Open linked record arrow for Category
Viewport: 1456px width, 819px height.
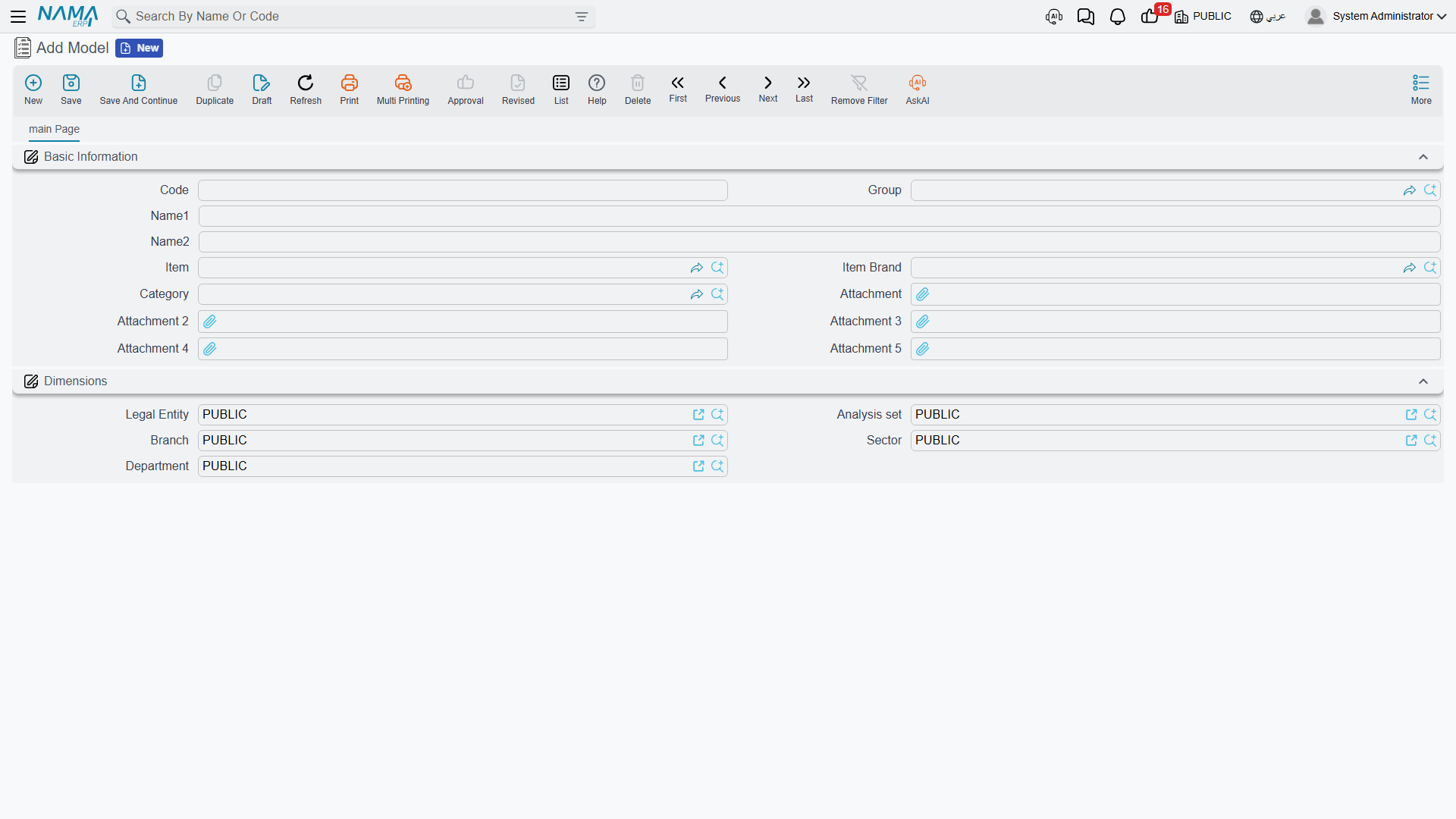(x=697, y=294)
